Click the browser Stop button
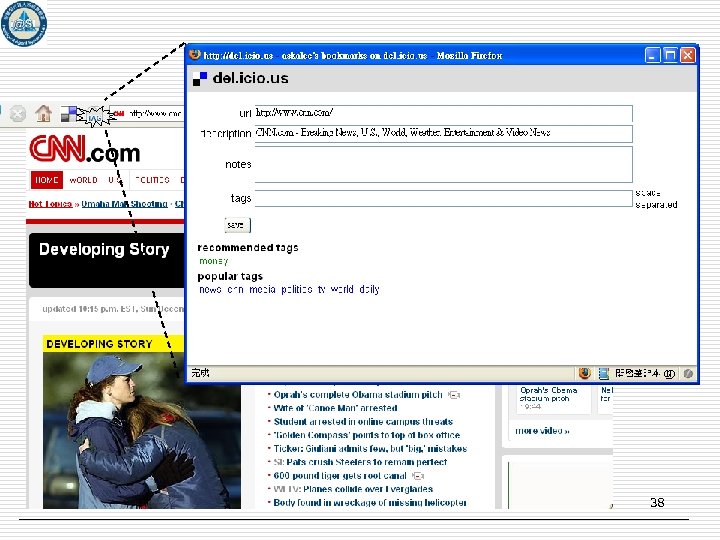This screenshot has width=720, height=540. [x=18, y=114]
